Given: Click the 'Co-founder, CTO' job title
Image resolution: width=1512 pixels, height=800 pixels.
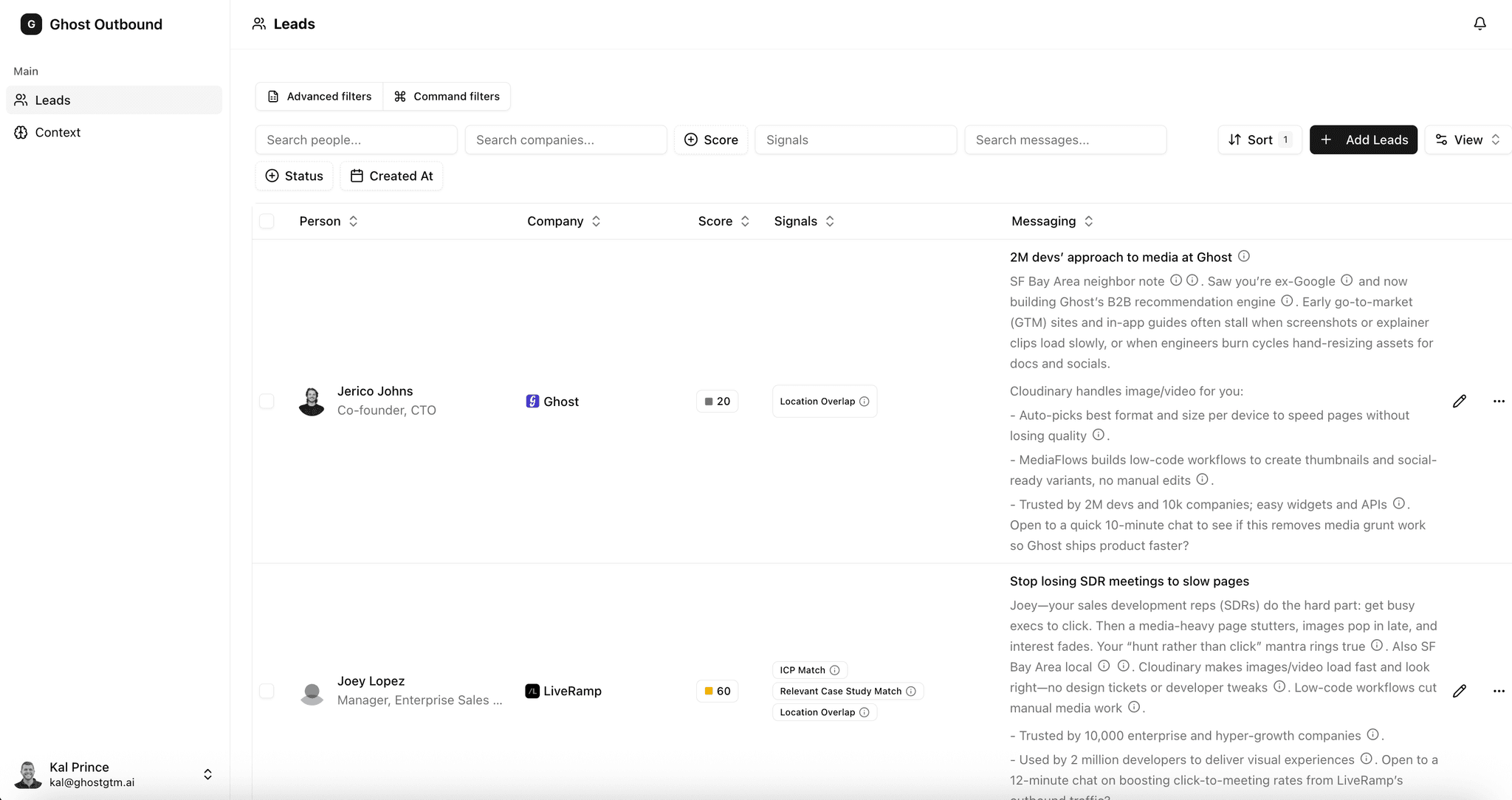Looking at the screenshot, I should (x=387, y=410).
